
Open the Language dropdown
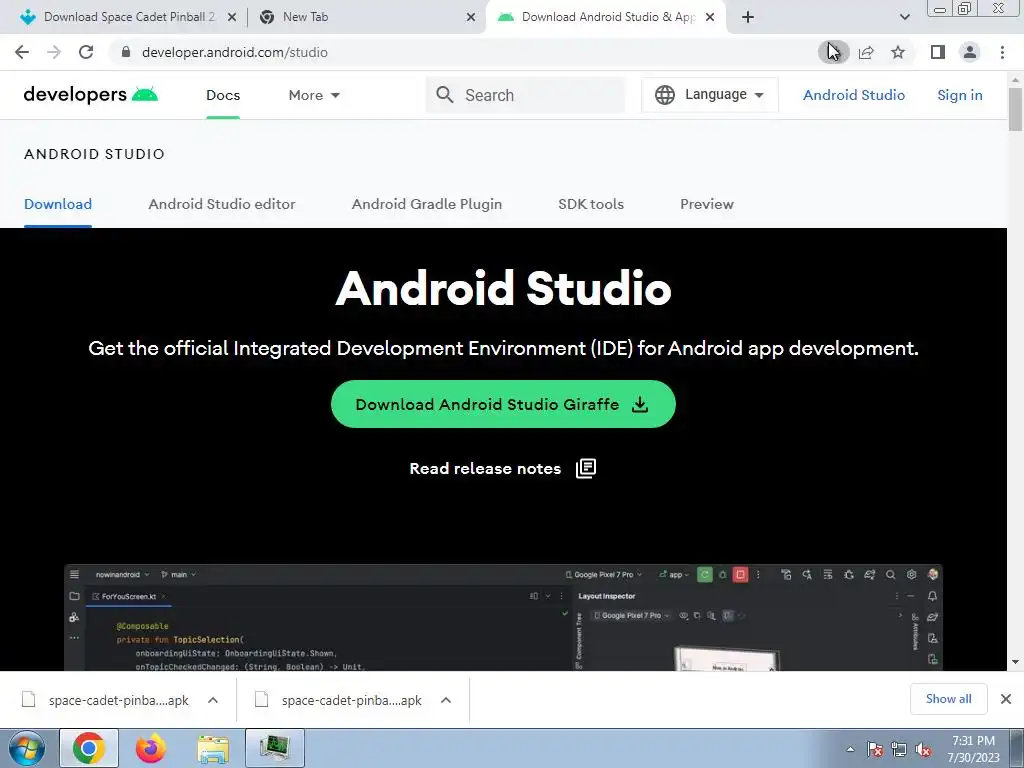point(709,95)
